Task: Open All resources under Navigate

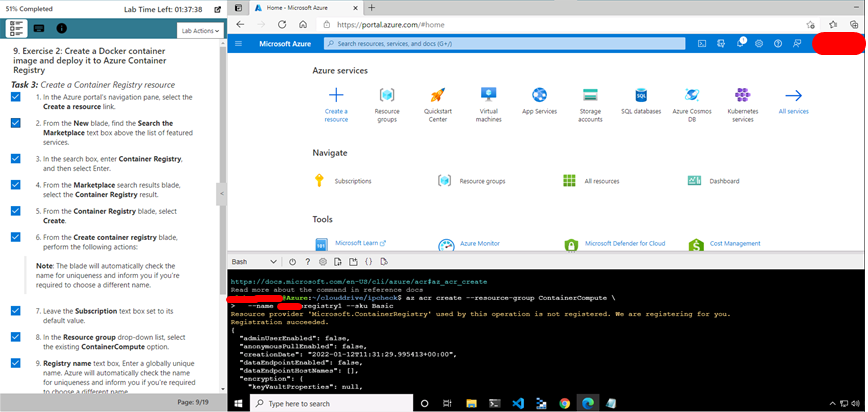Action: [x=591, y=181]
